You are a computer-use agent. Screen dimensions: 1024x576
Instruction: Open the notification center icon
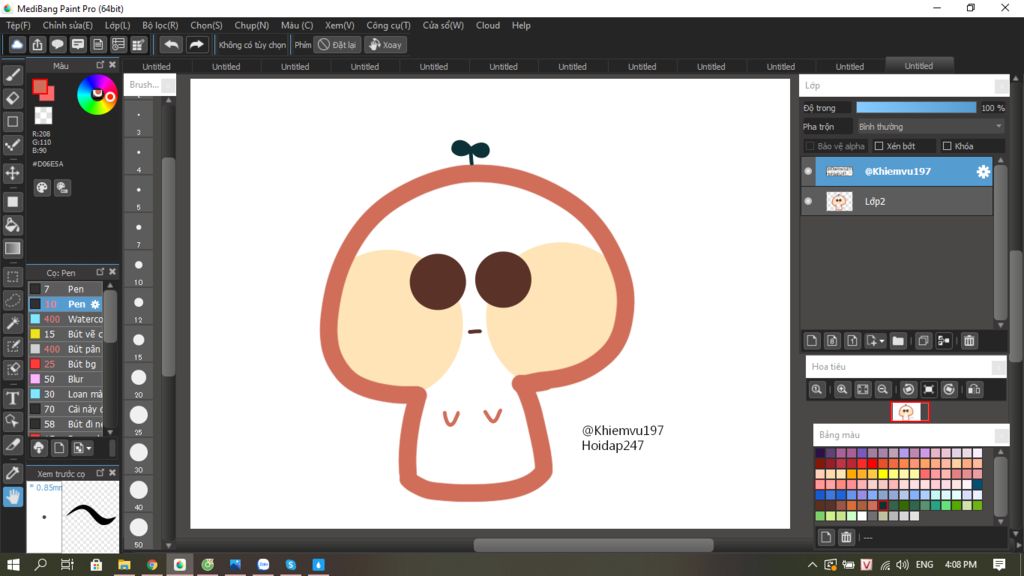coord(999,565)
